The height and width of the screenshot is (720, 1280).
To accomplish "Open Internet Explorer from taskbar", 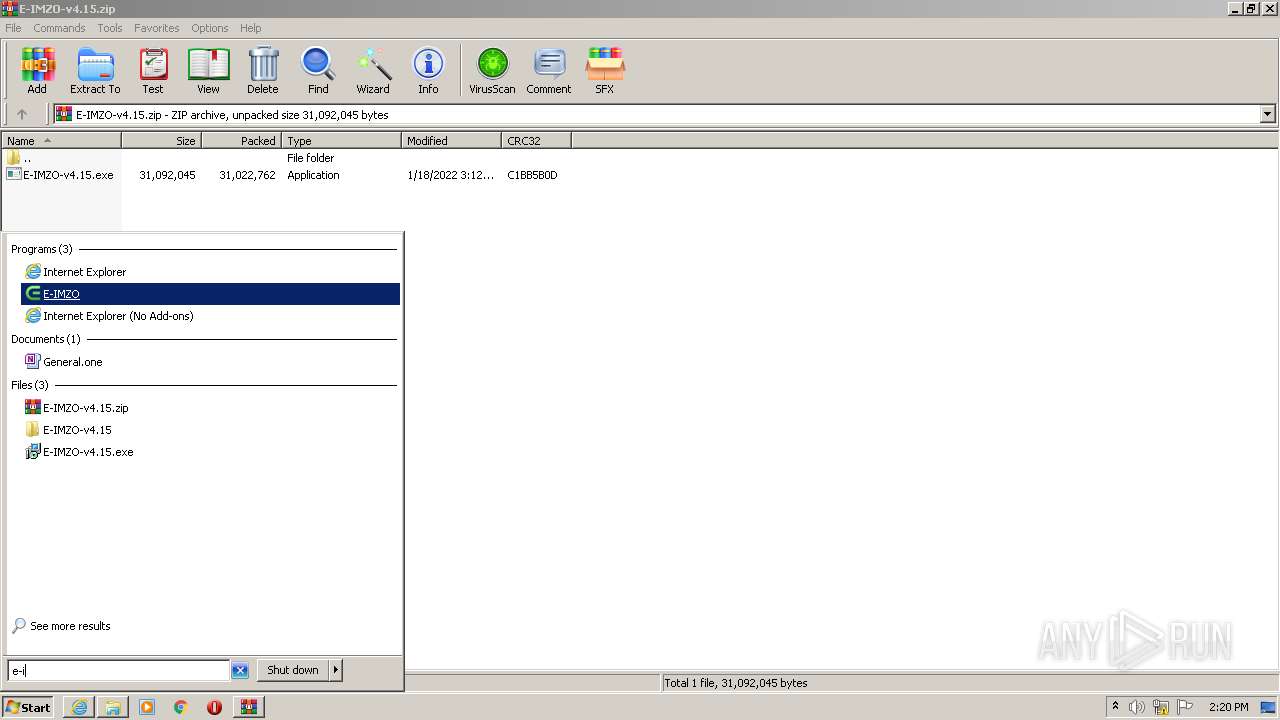I will [79, 707].
